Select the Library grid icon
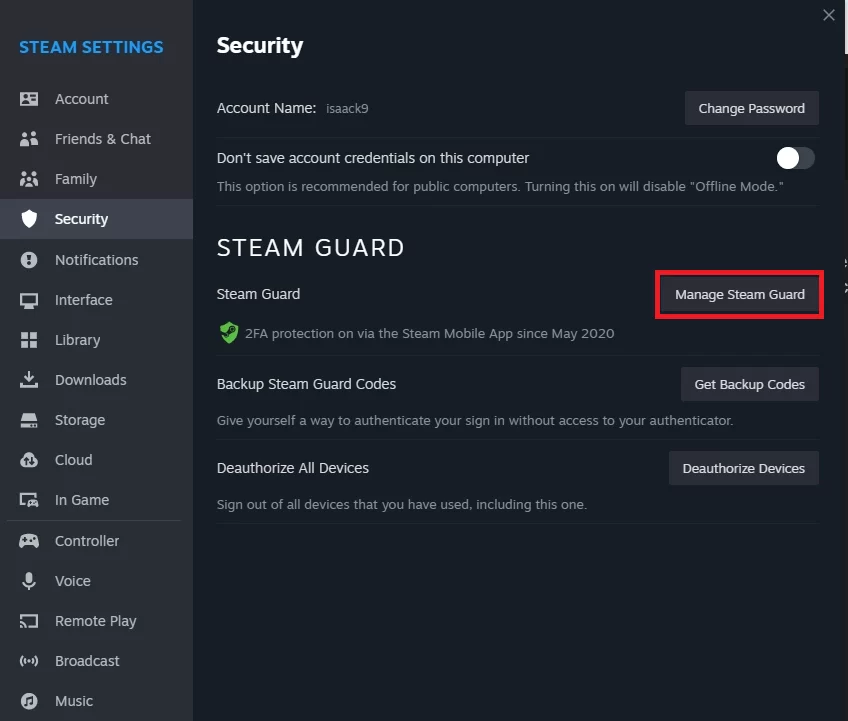 click(x=29, y=339)
